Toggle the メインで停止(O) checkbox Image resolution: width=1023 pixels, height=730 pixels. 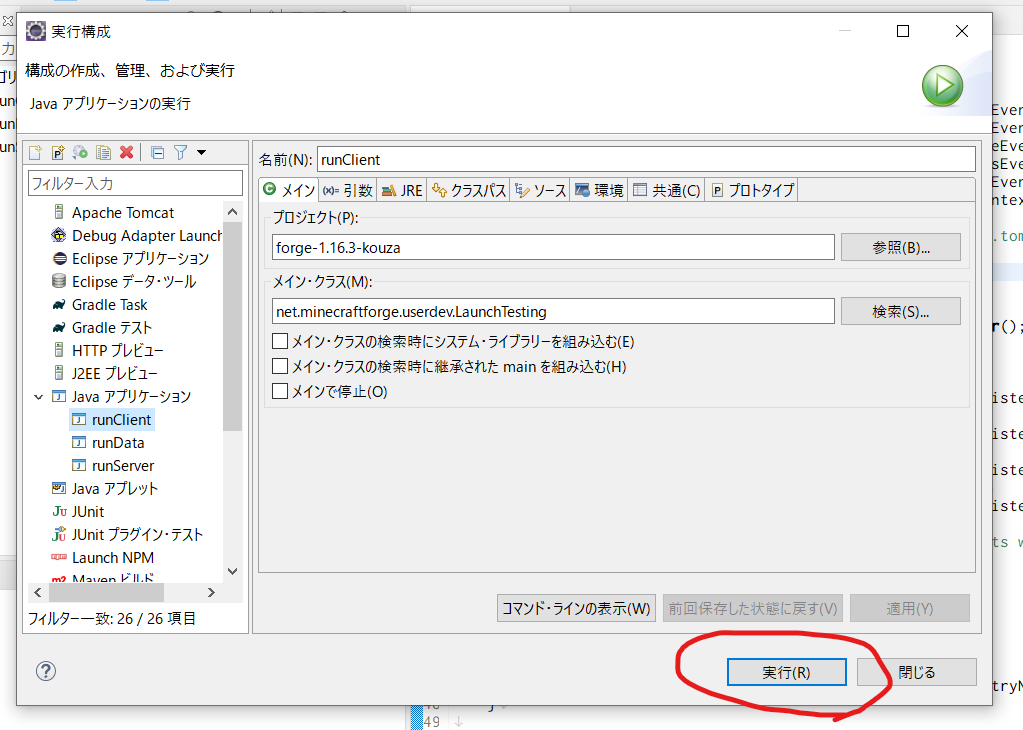click(x=280, y=391)
